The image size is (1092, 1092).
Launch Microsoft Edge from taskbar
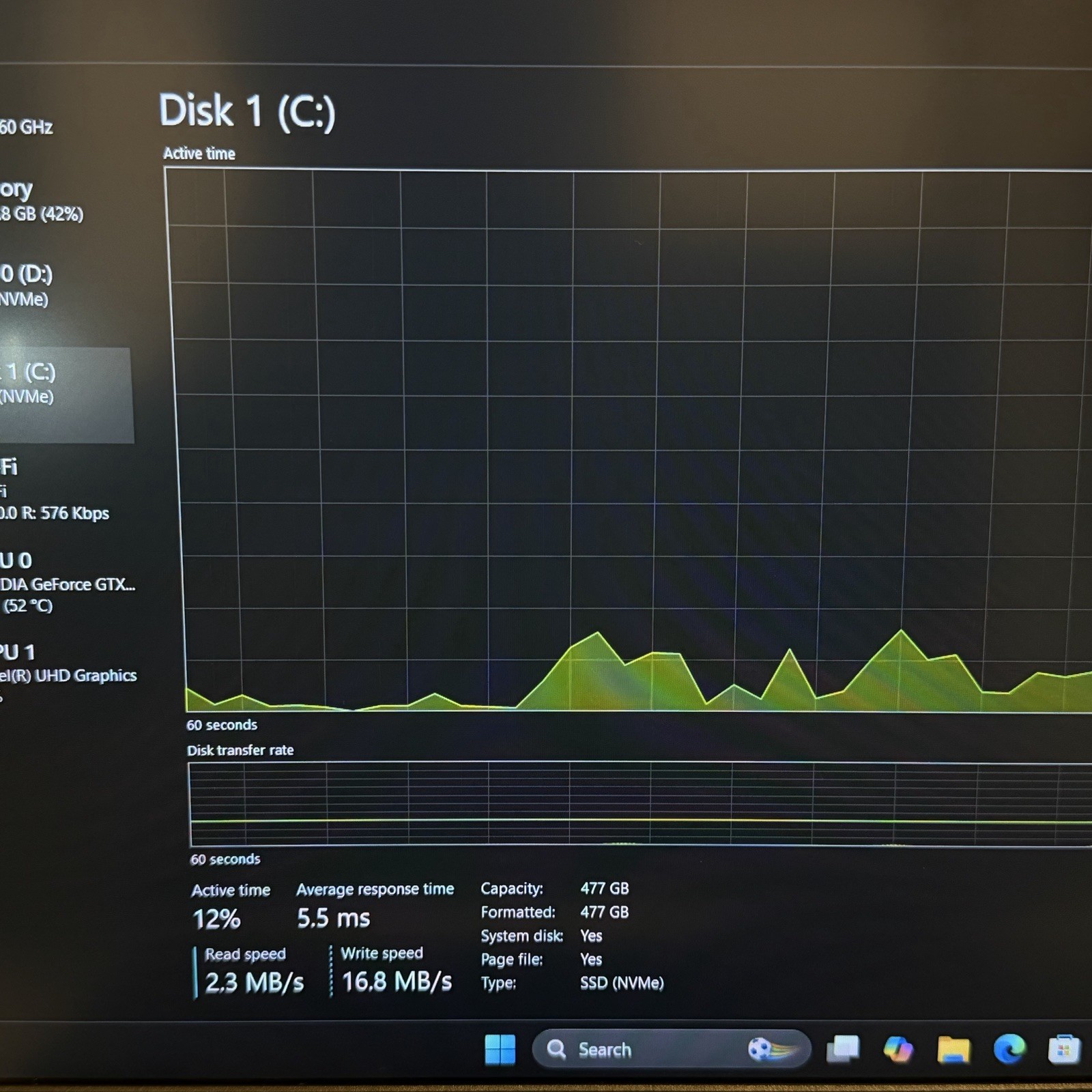[1009, 1049]
